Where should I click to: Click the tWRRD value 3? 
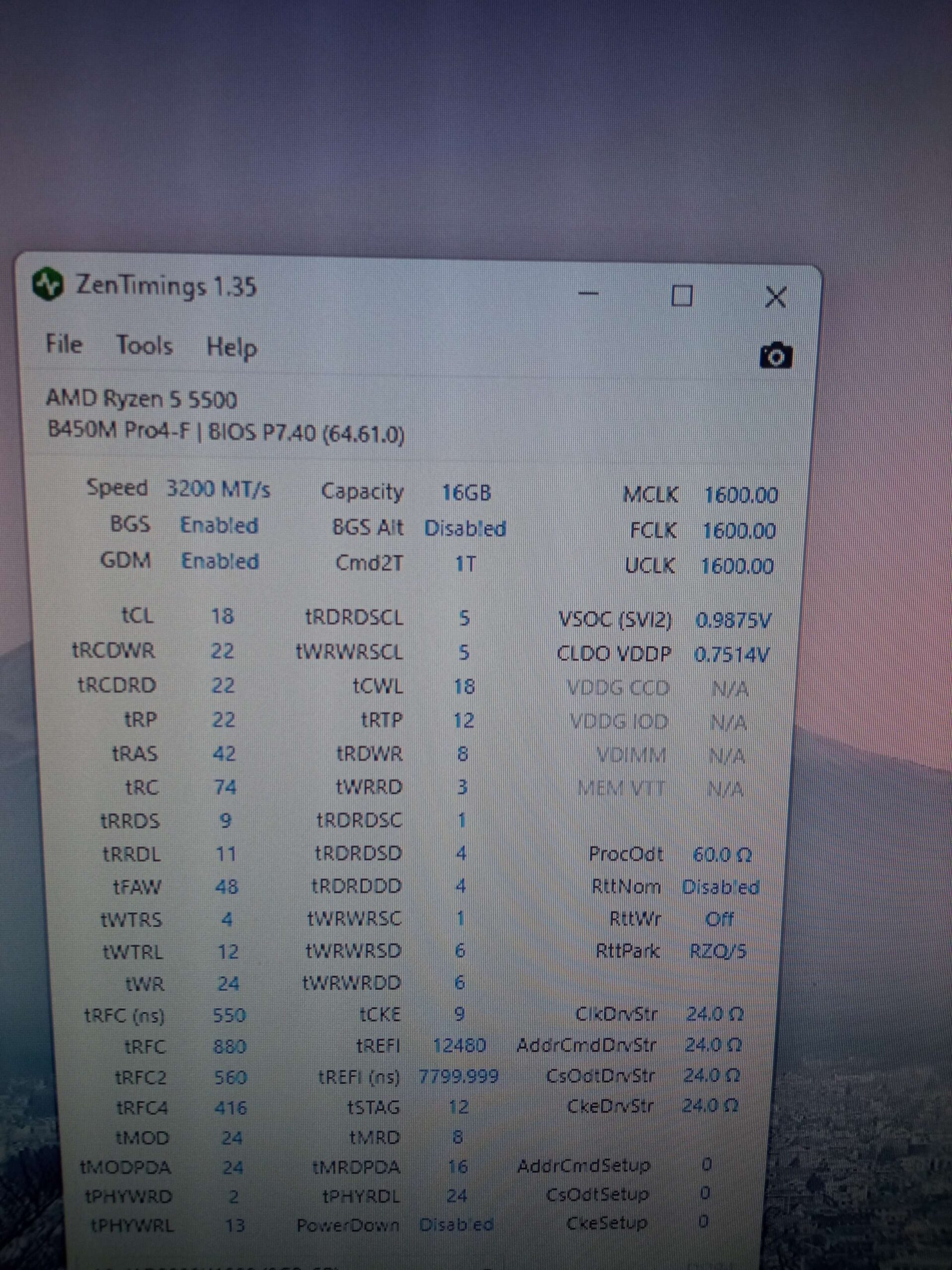click(x=462, y=787)
